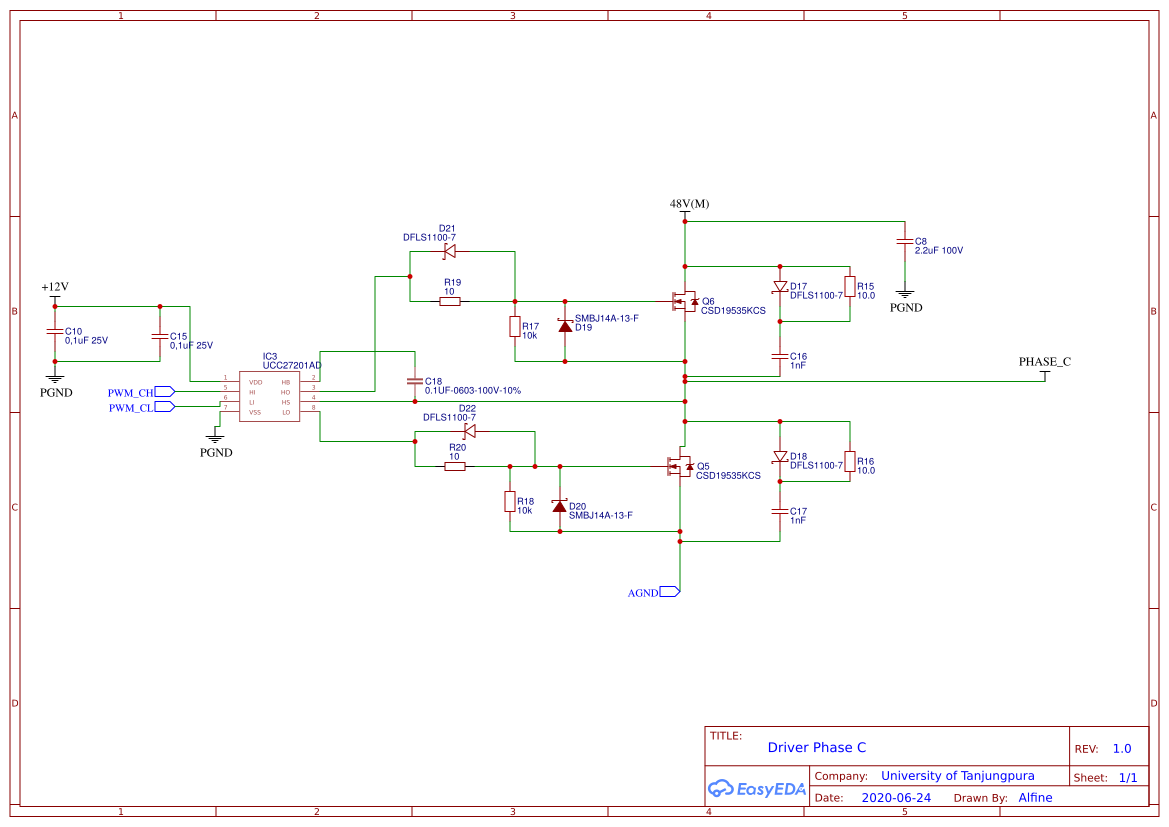The image size is (1169, 827).
Task: Click the PGND ground symbol below C10
Action: (55, 376)
